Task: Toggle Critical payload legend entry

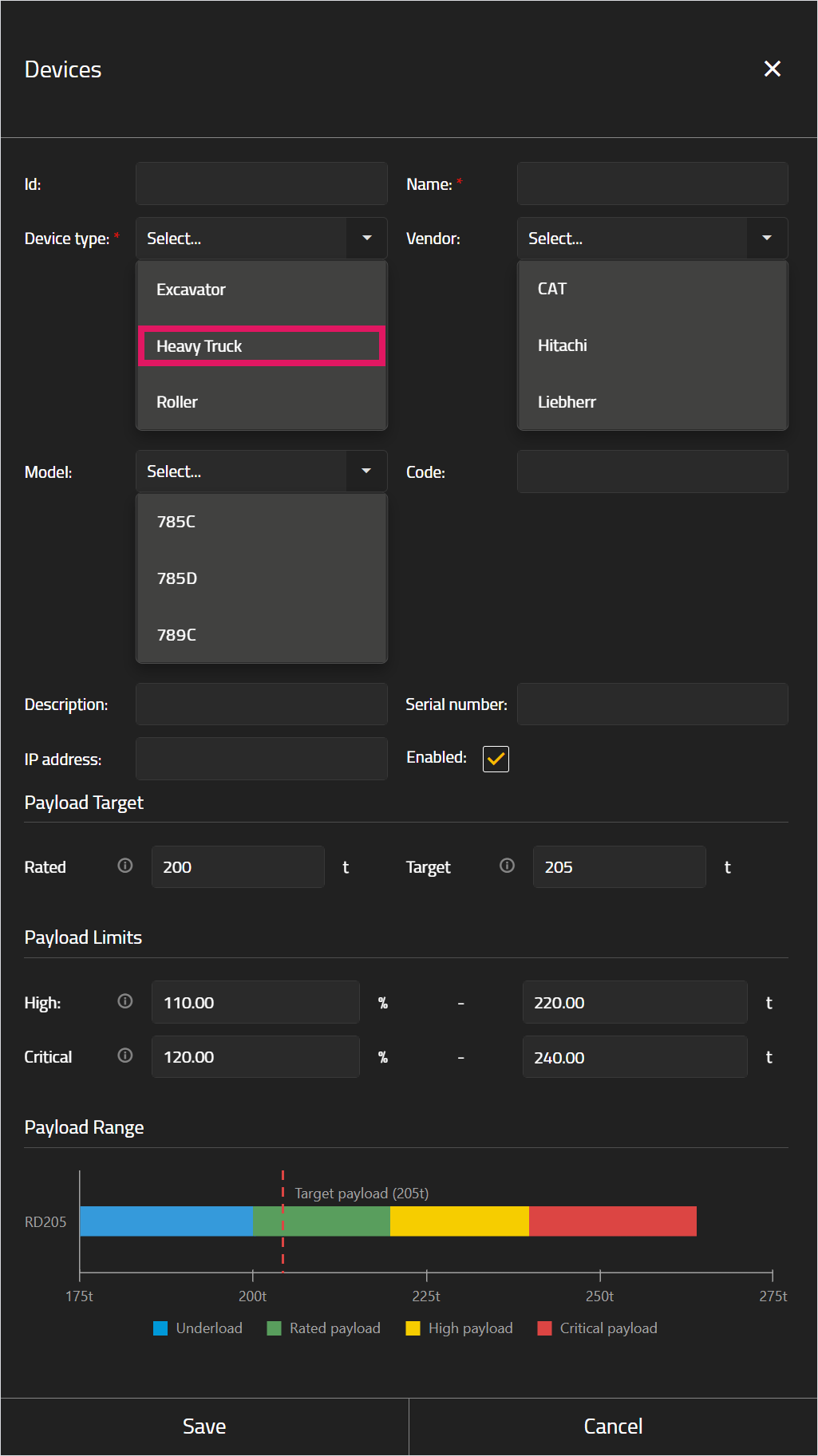Action: (598, 1328)
